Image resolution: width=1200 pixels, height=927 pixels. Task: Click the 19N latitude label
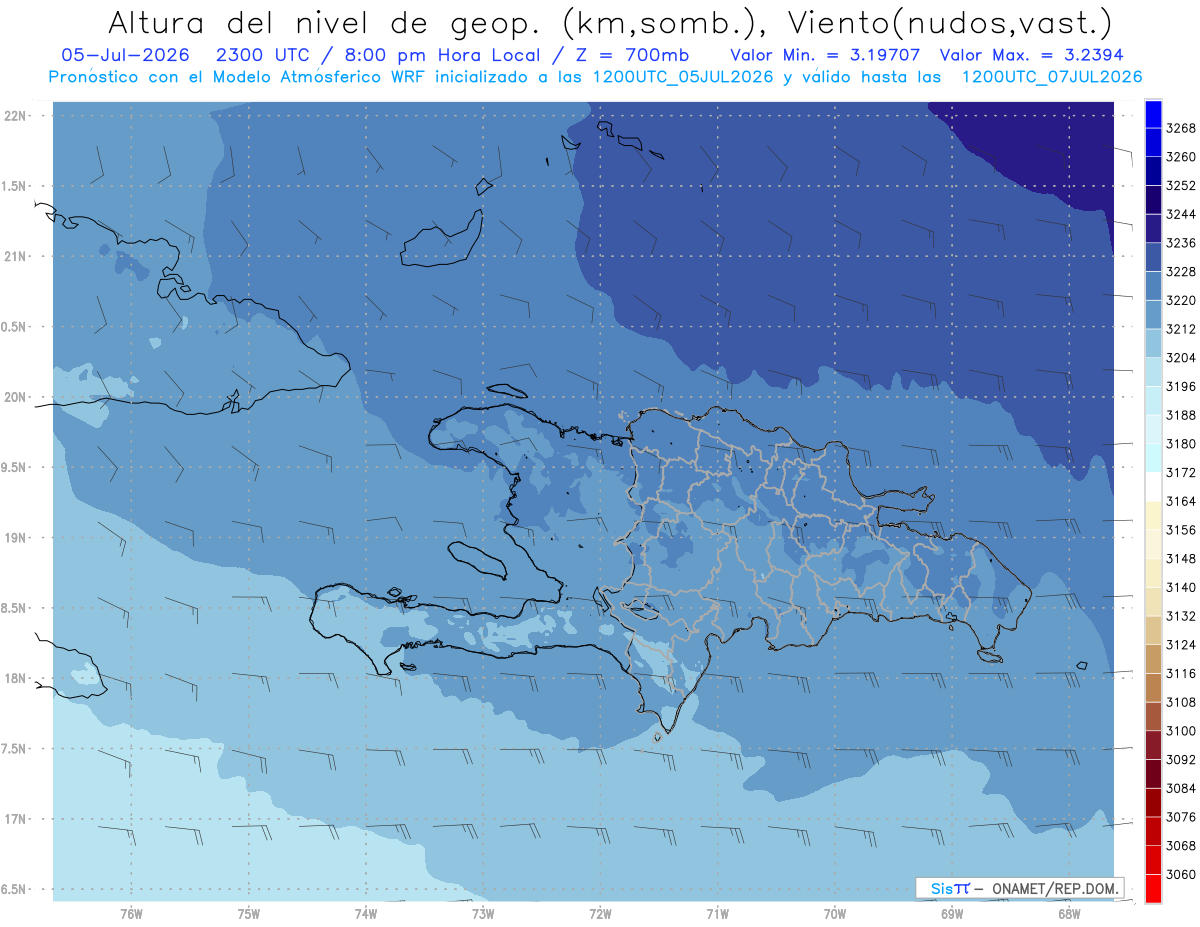16,538
